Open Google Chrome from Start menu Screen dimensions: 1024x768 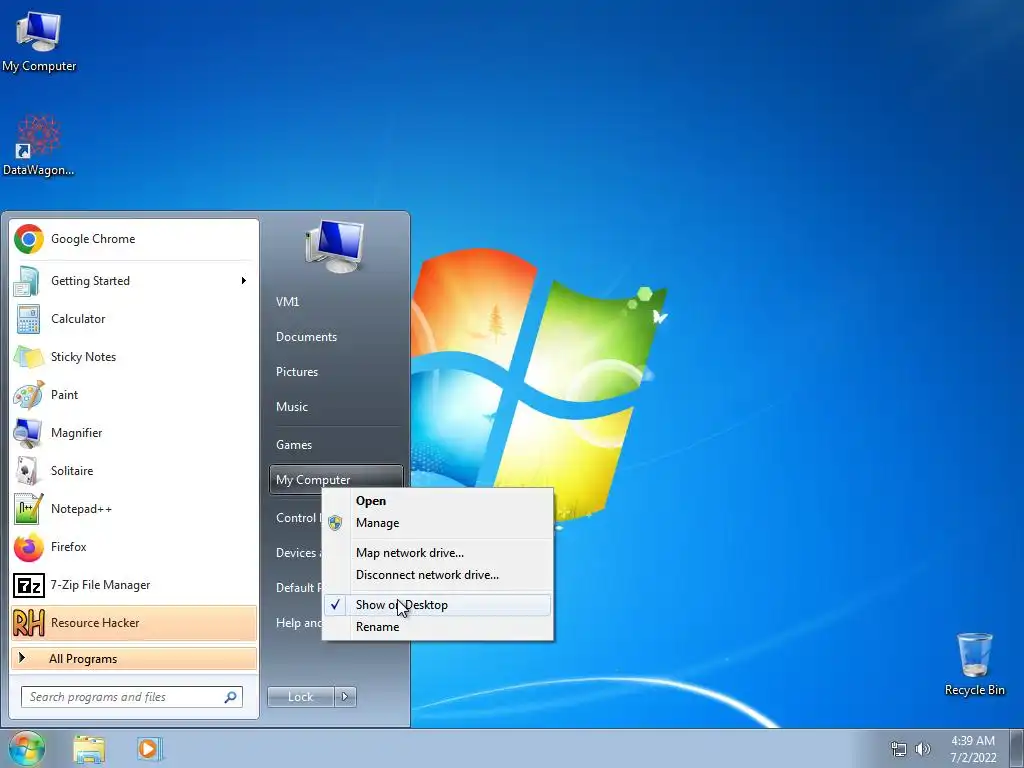coord(134,239)
